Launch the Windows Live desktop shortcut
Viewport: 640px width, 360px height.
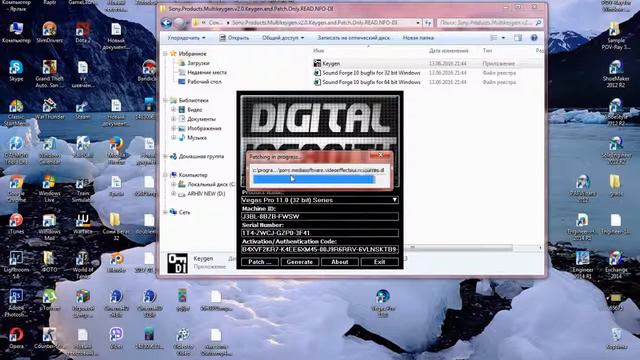coord(49,189)
